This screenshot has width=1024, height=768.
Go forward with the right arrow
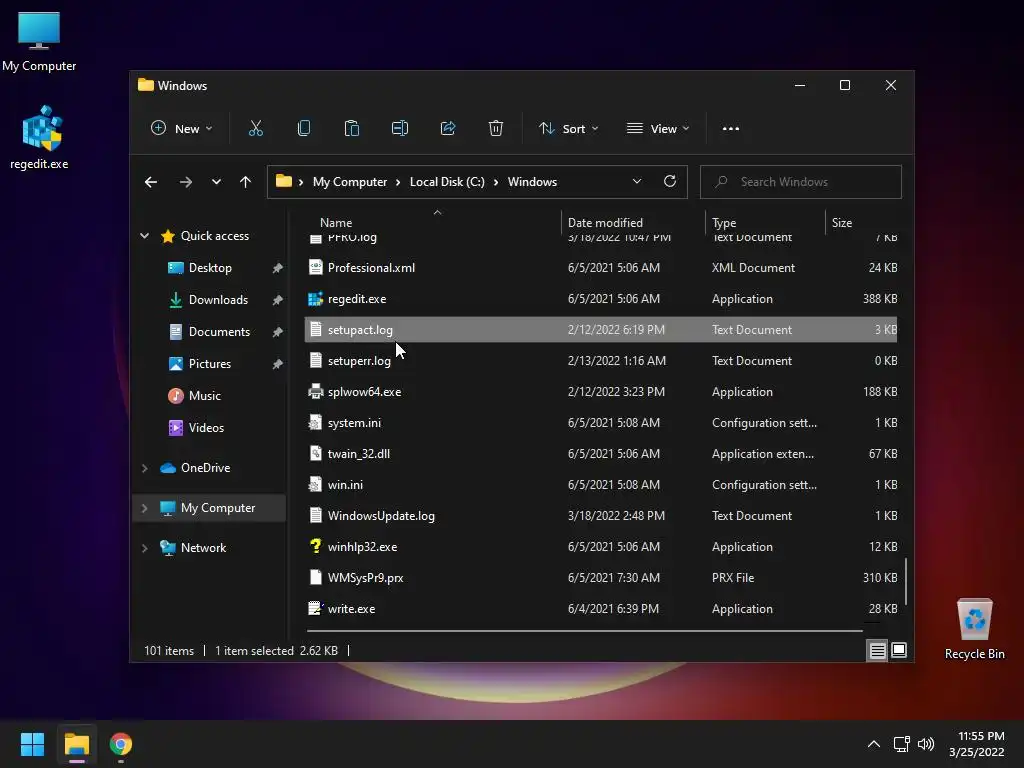click(186, 182)
